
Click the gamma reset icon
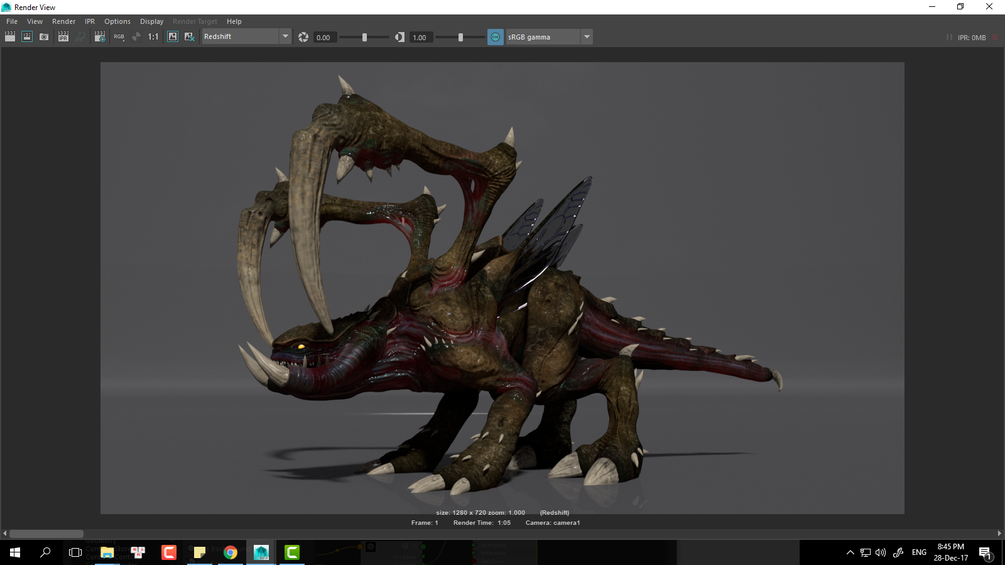[x=400, y=37]
